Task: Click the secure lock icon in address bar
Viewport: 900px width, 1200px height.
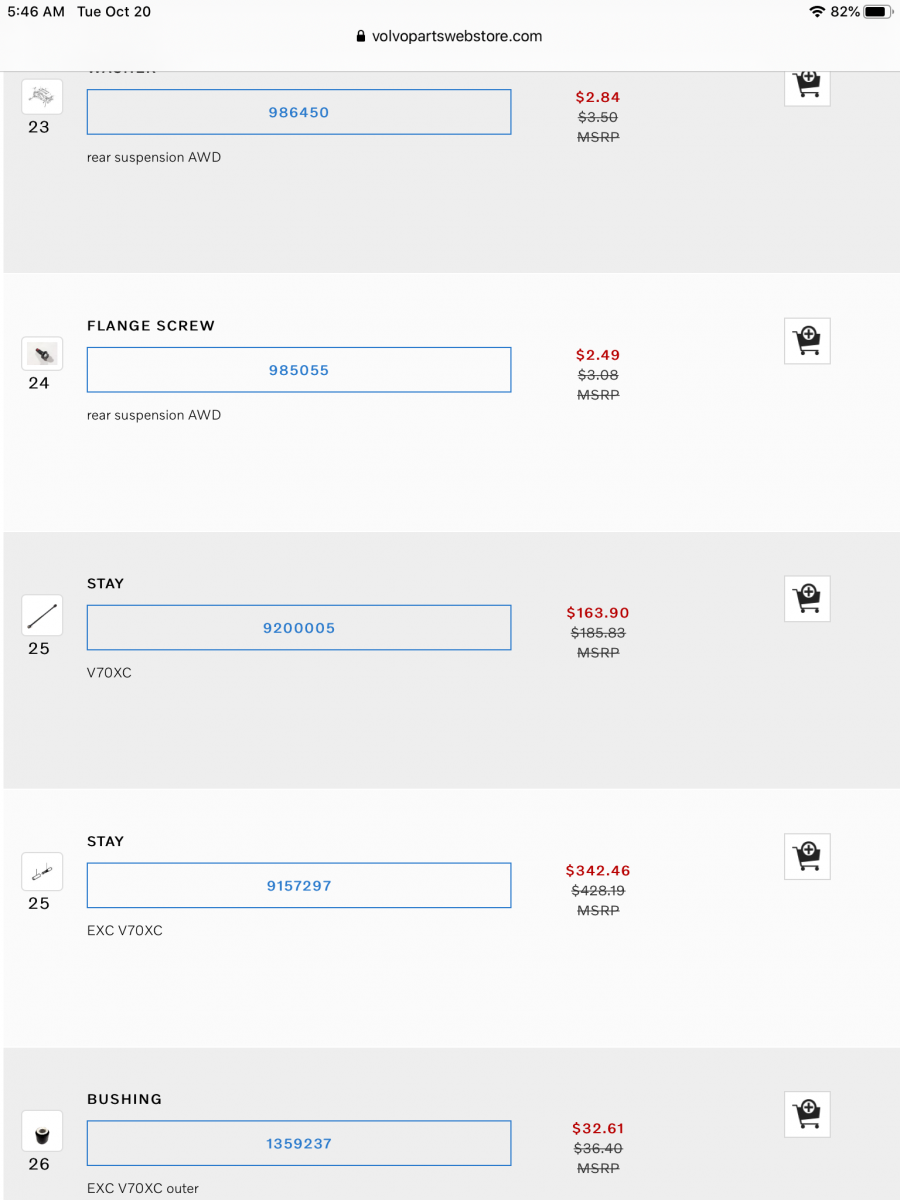Action: (361, 36)
